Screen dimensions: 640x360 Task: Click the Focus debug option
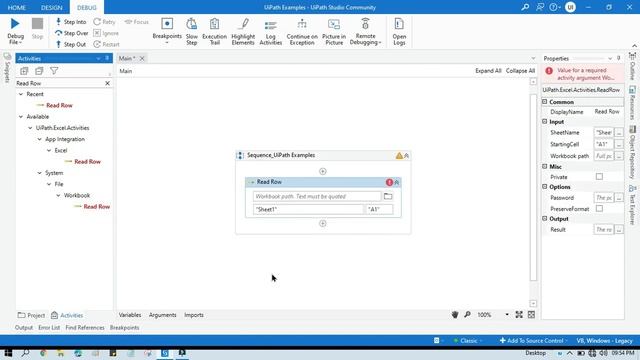coord(137,22)
